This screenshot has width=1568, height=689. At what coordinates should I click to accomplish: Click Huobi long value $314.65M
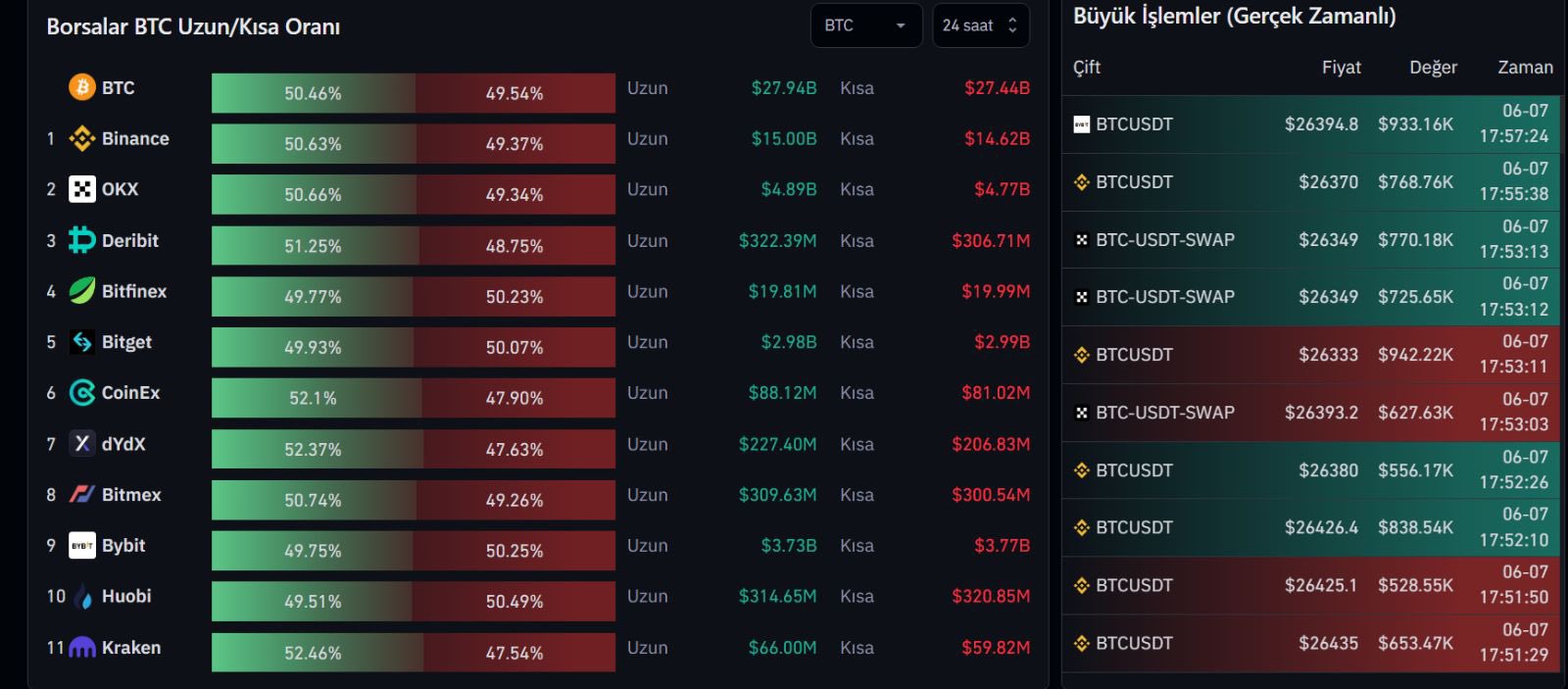tap(777, 596)
